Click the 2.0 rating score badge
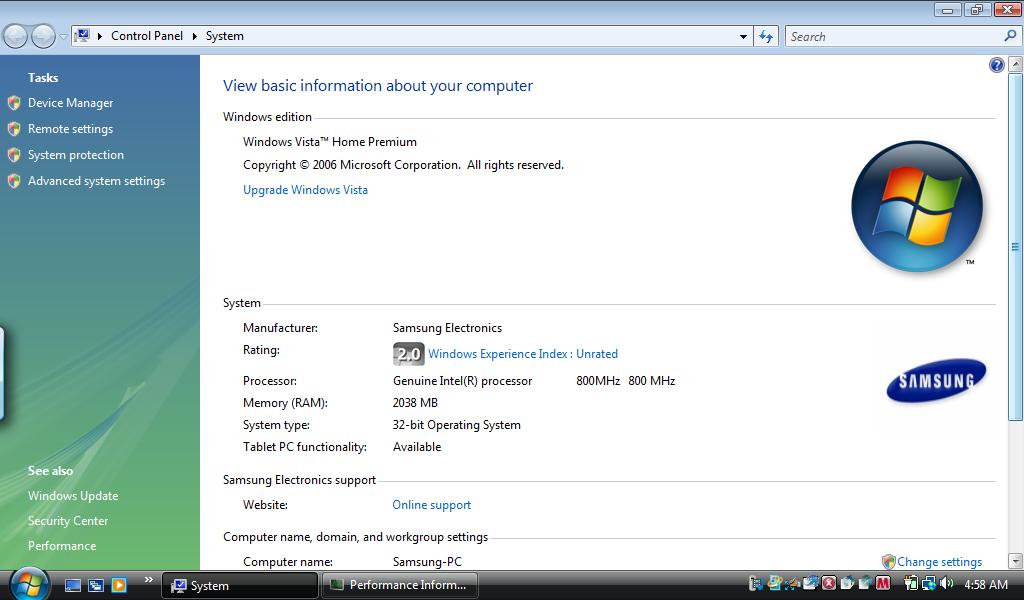1024x600 pixels. [409, 354]
